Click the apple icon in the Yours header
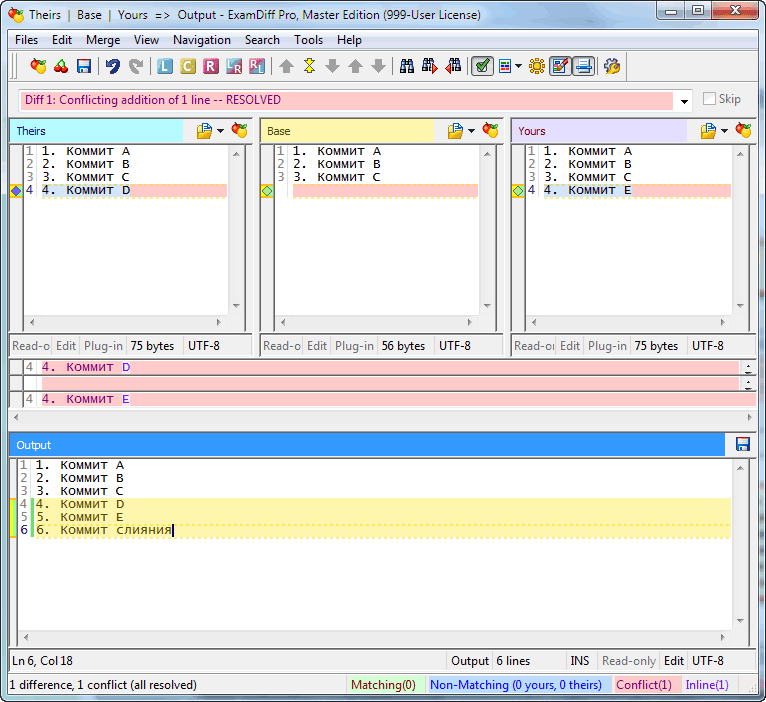The image size is (766, 702). pos(744,130)
